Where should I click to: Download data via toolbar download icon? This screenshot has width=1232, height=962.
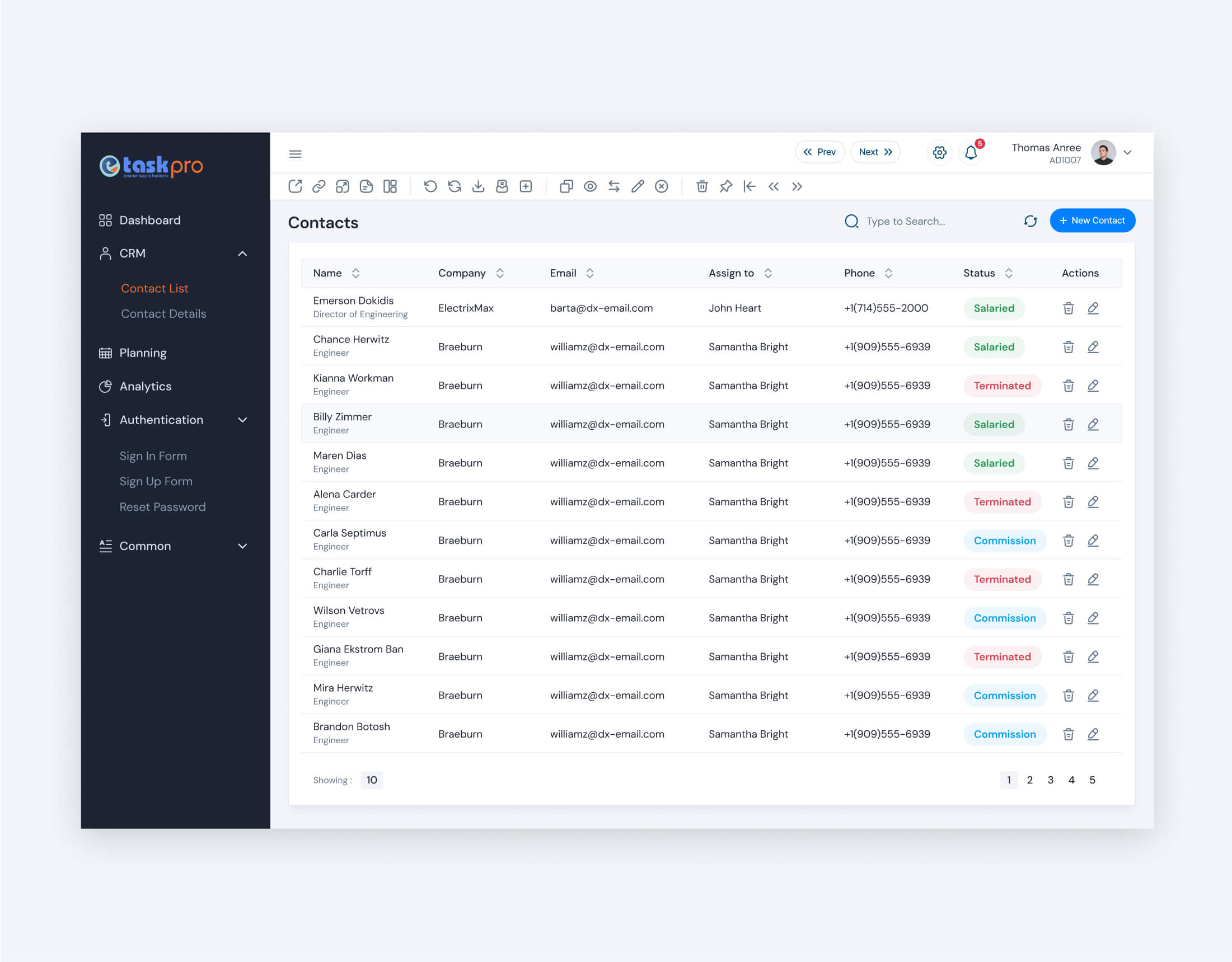(x=479, y=186)
